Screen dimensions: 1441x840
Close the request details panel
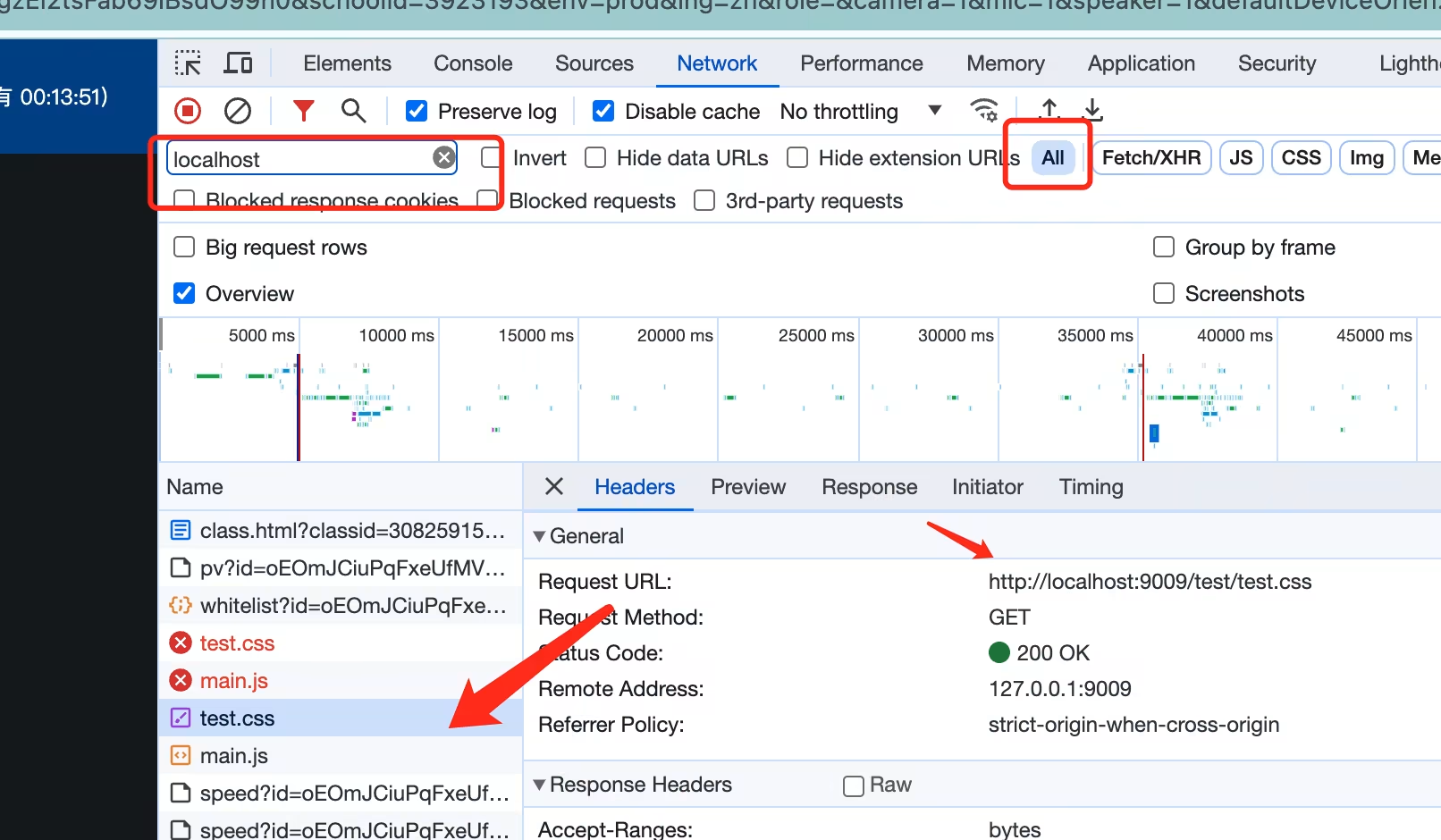click(554, 486)
